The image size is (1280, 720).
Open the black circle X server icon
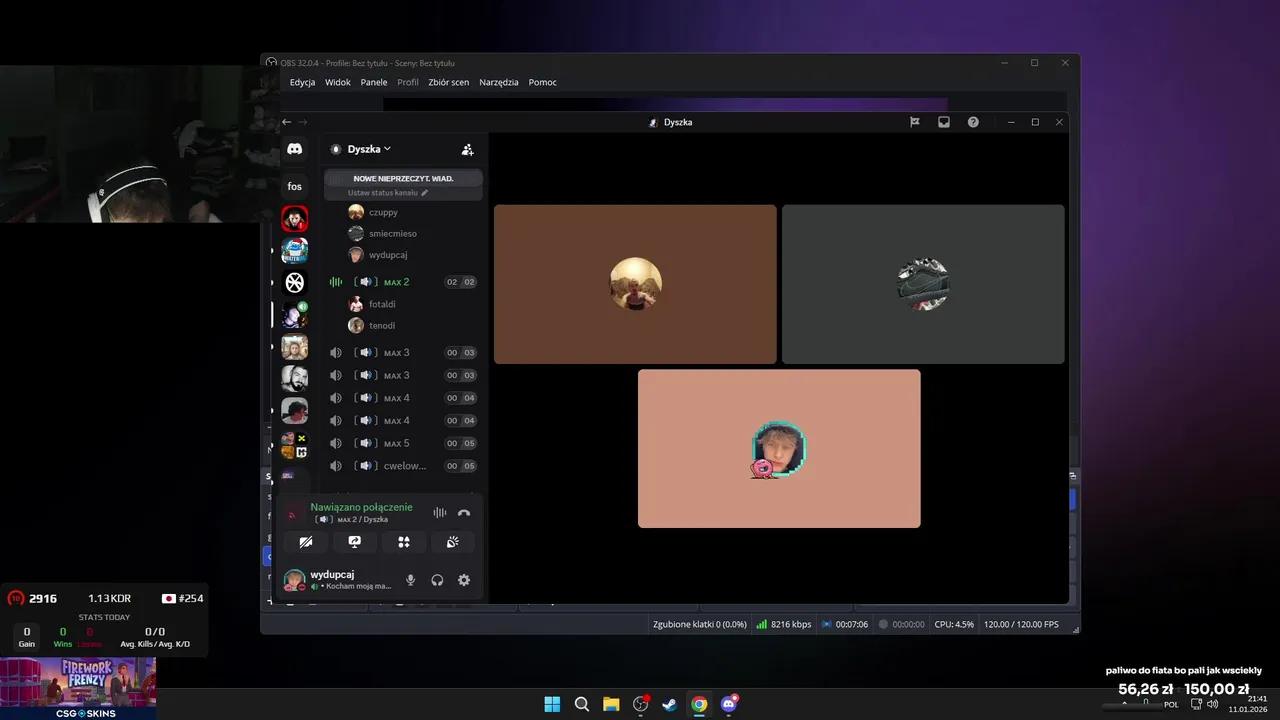pos(294,283)
